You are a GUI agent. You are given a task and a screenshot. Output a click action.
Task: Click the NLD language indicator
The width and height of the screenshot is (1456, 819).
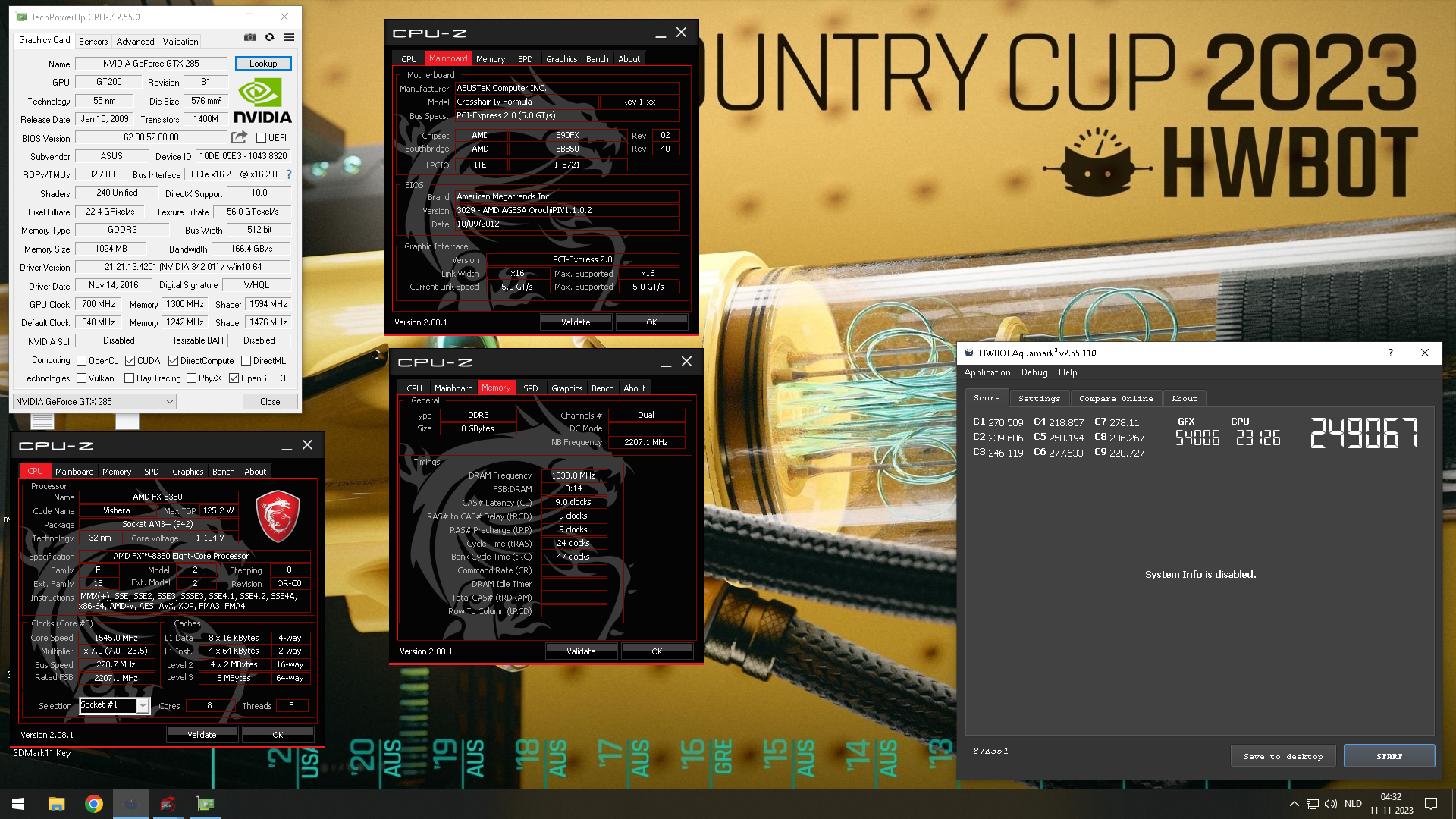(1353, 804)
